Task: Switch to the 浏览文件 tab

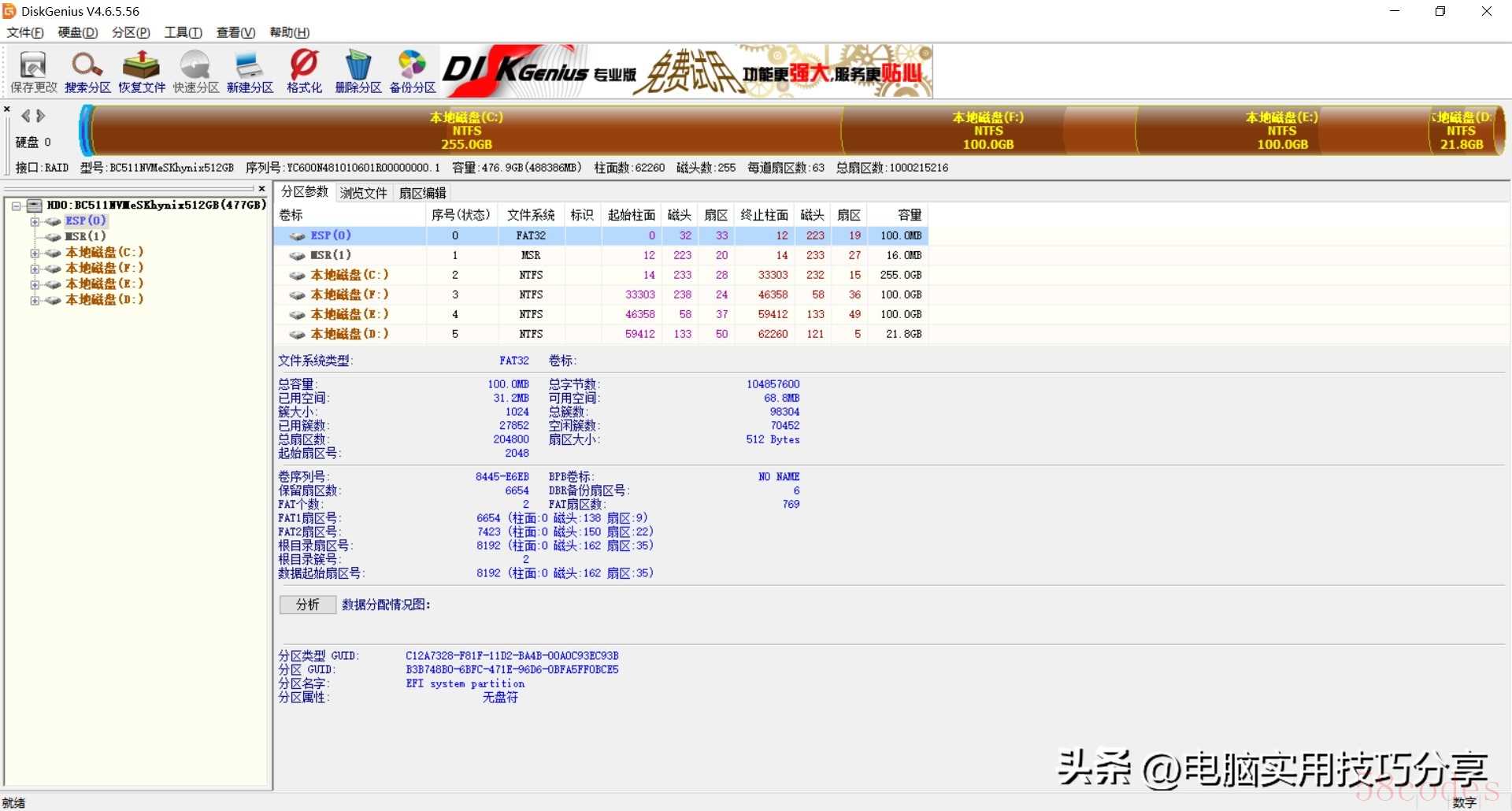Action: (364, 193)
